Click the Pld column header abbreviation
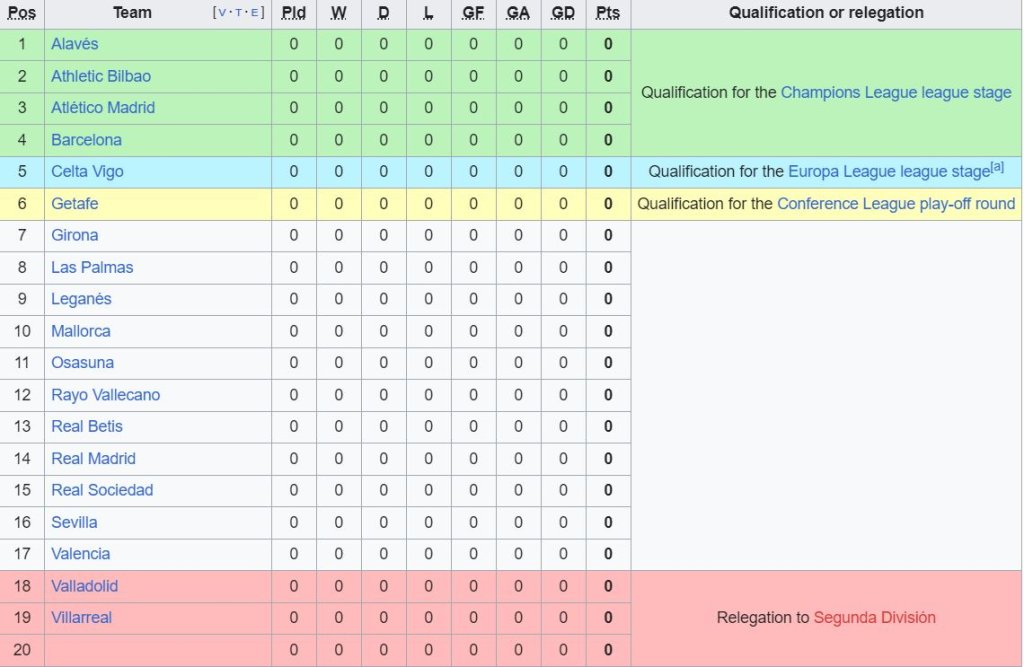 point(294,13)
